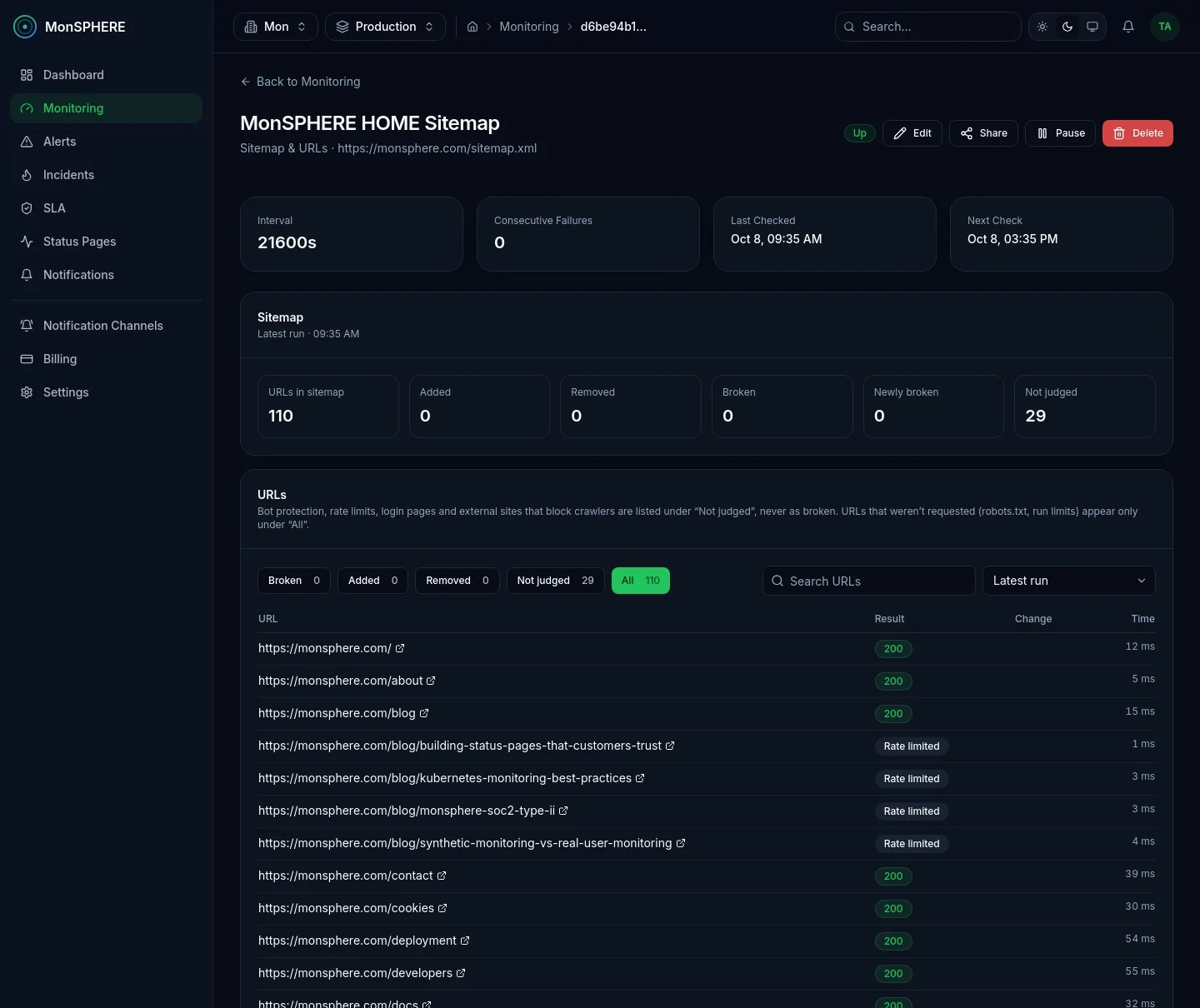Switch to light theme sun icon
The height and width of the screenshot is (1008, 1200).
(x=1042, y=27)
